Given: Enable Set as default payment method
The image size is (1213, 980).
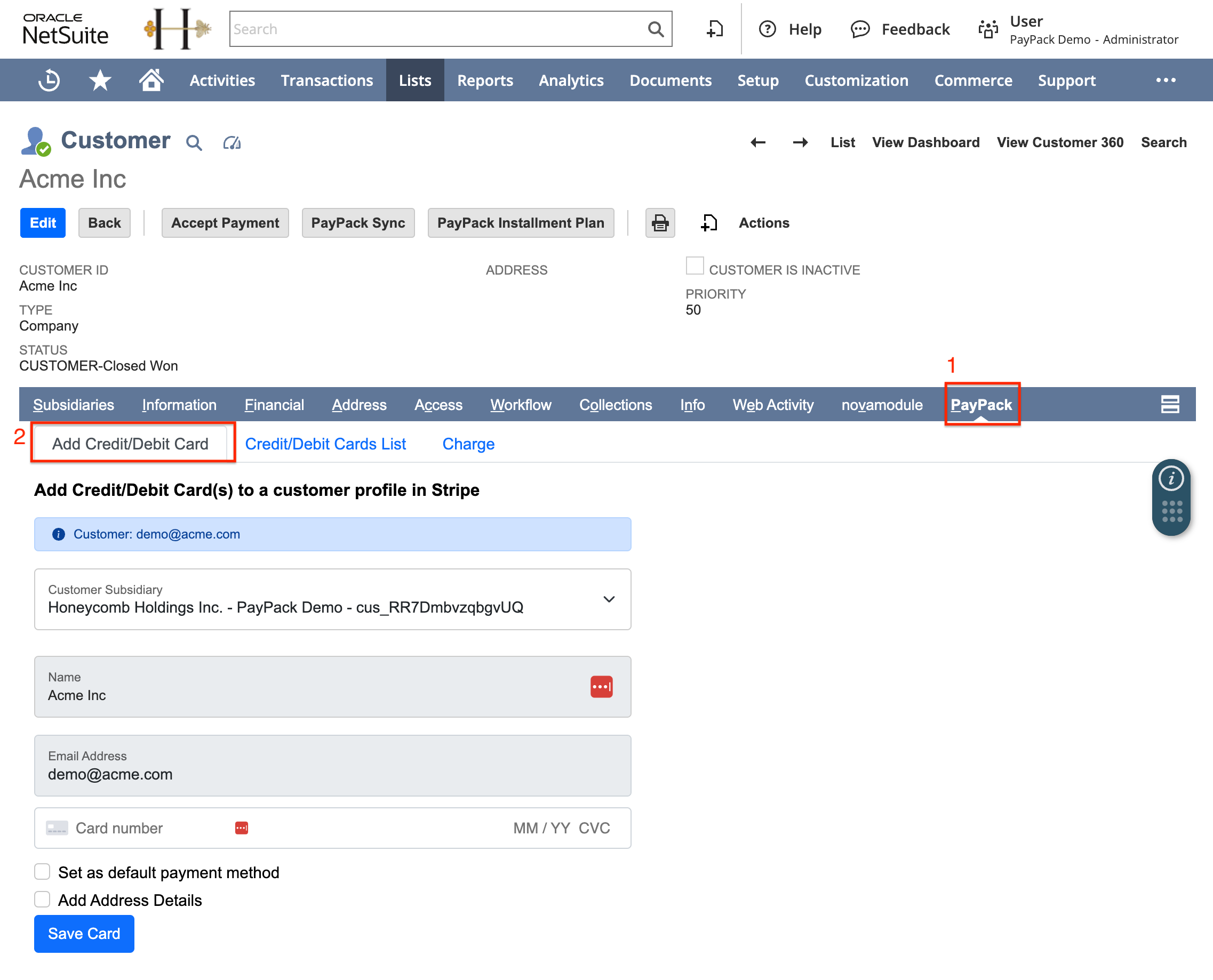Looking at the screenshot, I should [x=42, y=872].
